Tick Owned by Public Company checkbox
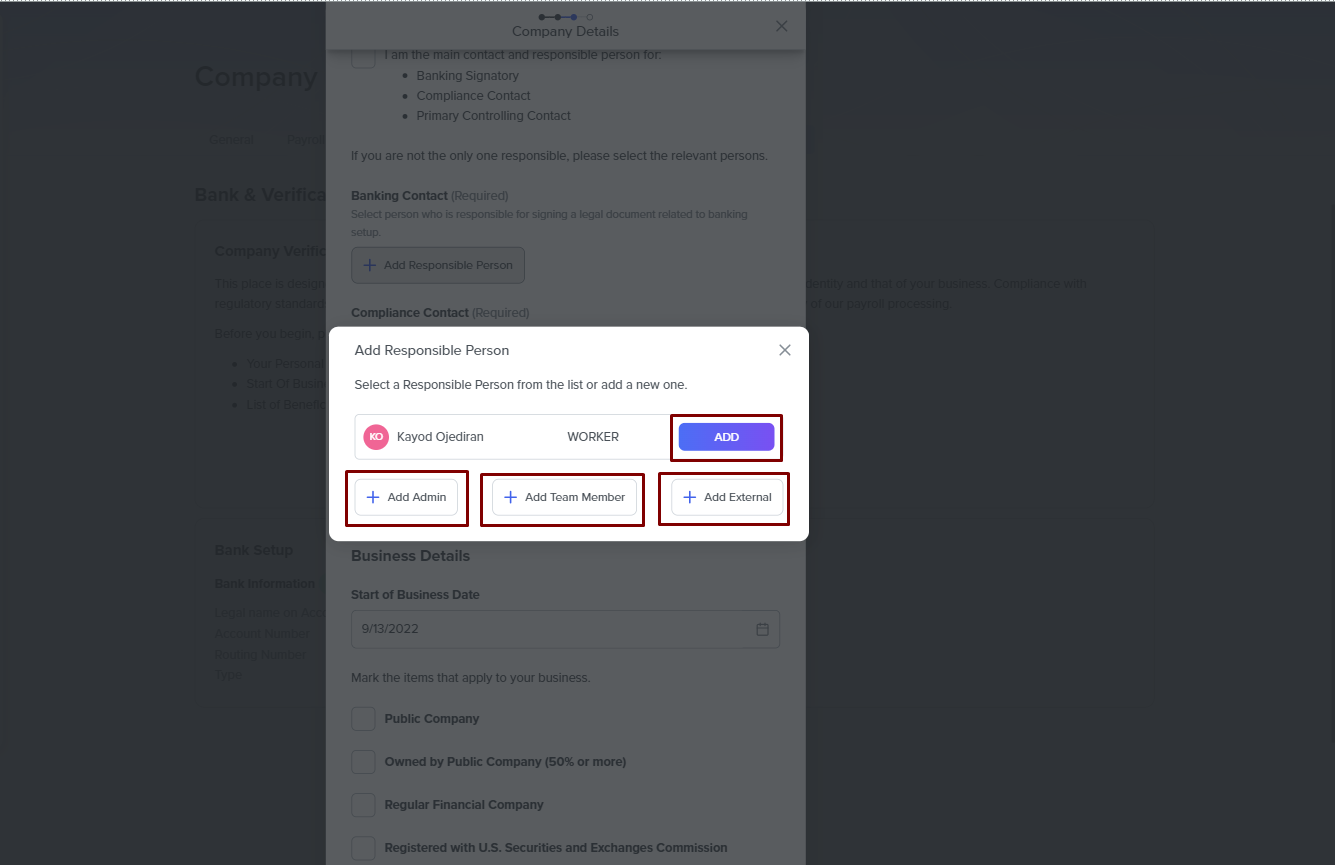This screenshot has width=1335, height=865. click(363, 762)
